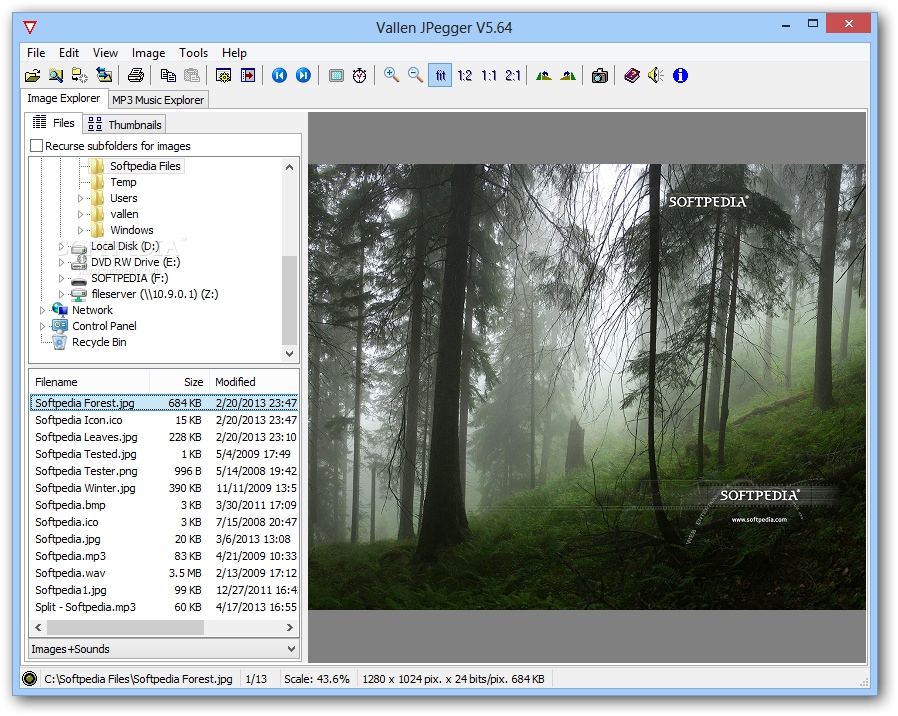Click the zoom in magnifier icon
The width and height of the screenshot is (898, 716).
coord(392,76)
